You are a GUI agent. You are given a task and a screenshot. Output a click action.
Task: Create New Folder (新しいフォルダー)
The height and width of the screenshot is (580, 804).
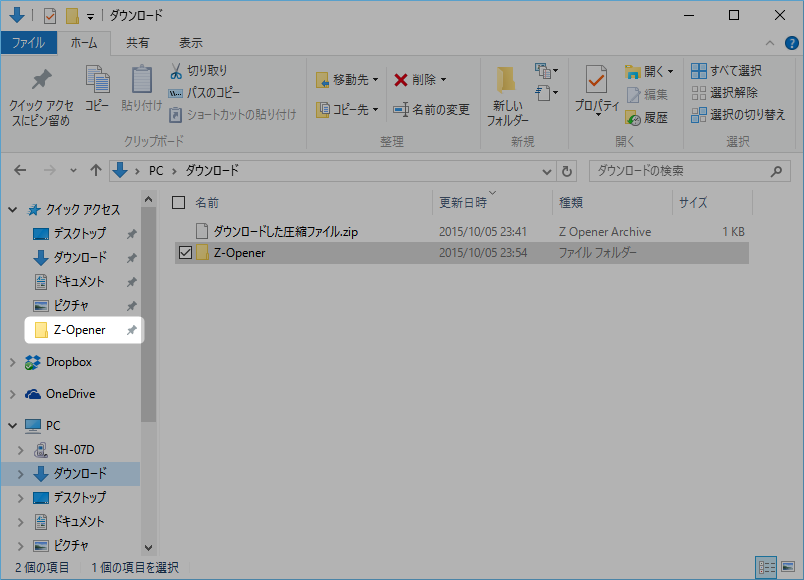(x=507, y=97)
